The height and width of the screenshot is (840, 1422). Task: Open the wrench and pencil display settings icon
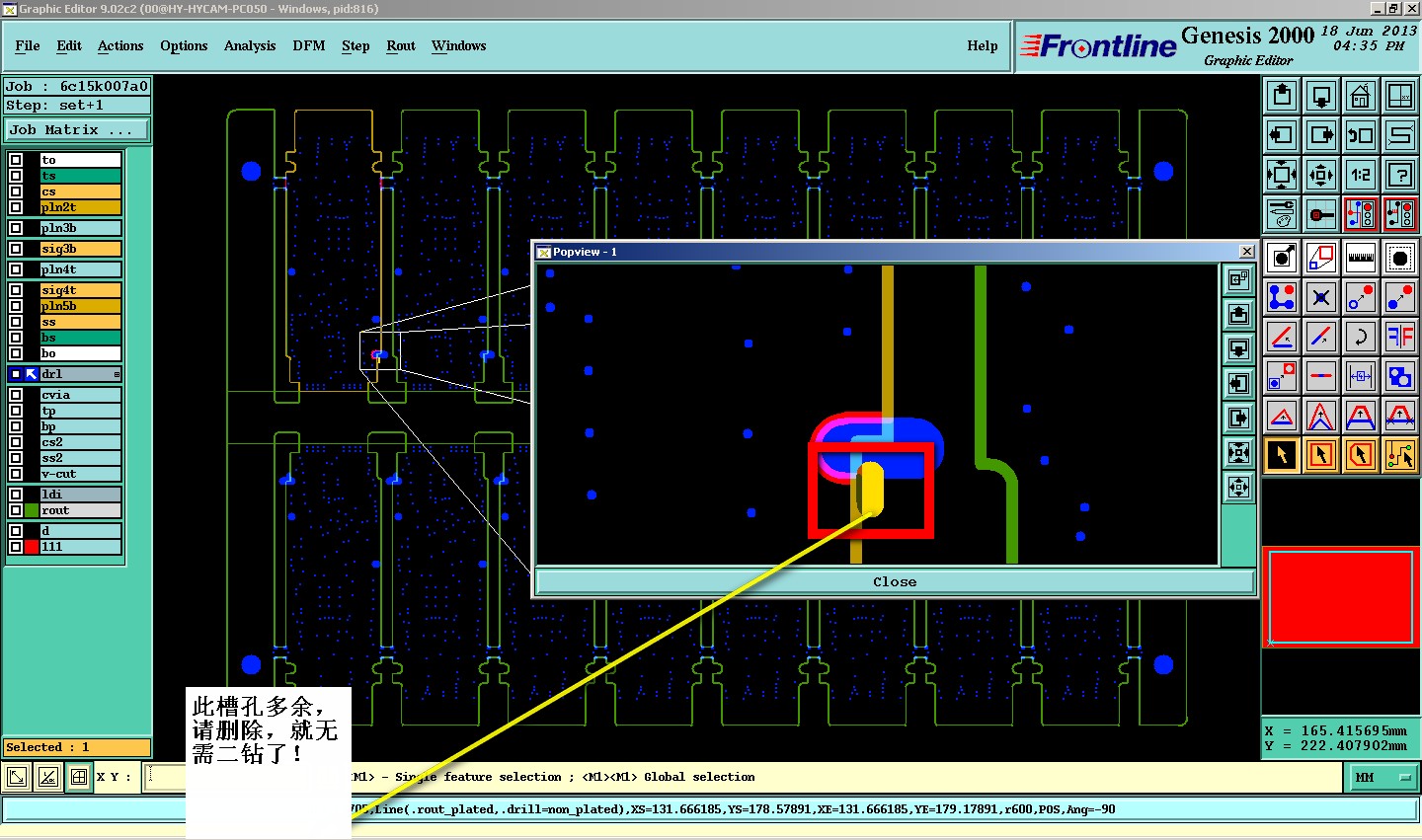pyautogui.click(x=1282, y=214)
